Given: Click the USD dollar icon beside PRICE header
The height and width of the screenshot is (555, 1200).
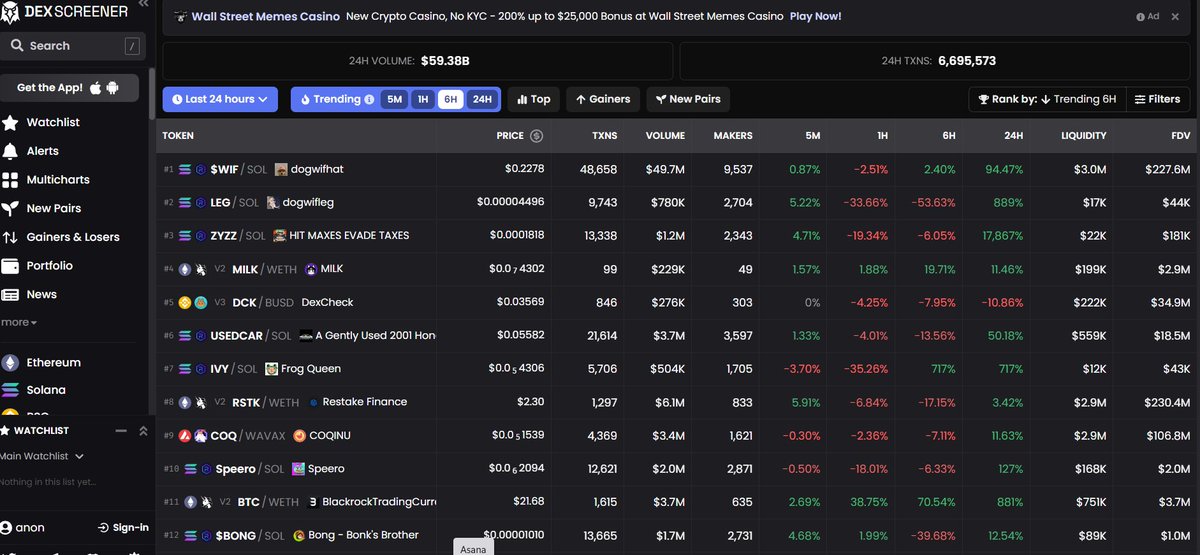Looking at the screenshot, I should tap(537, 136).
